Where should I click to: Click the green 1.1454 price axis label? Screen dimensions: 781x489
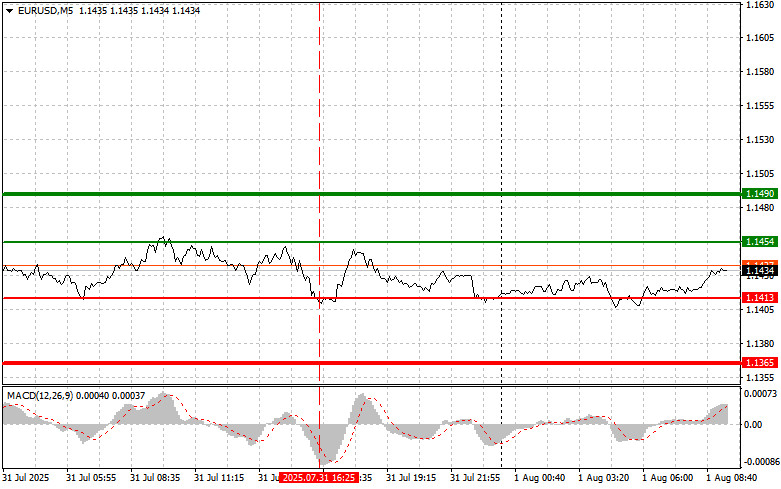coord(758,242)
